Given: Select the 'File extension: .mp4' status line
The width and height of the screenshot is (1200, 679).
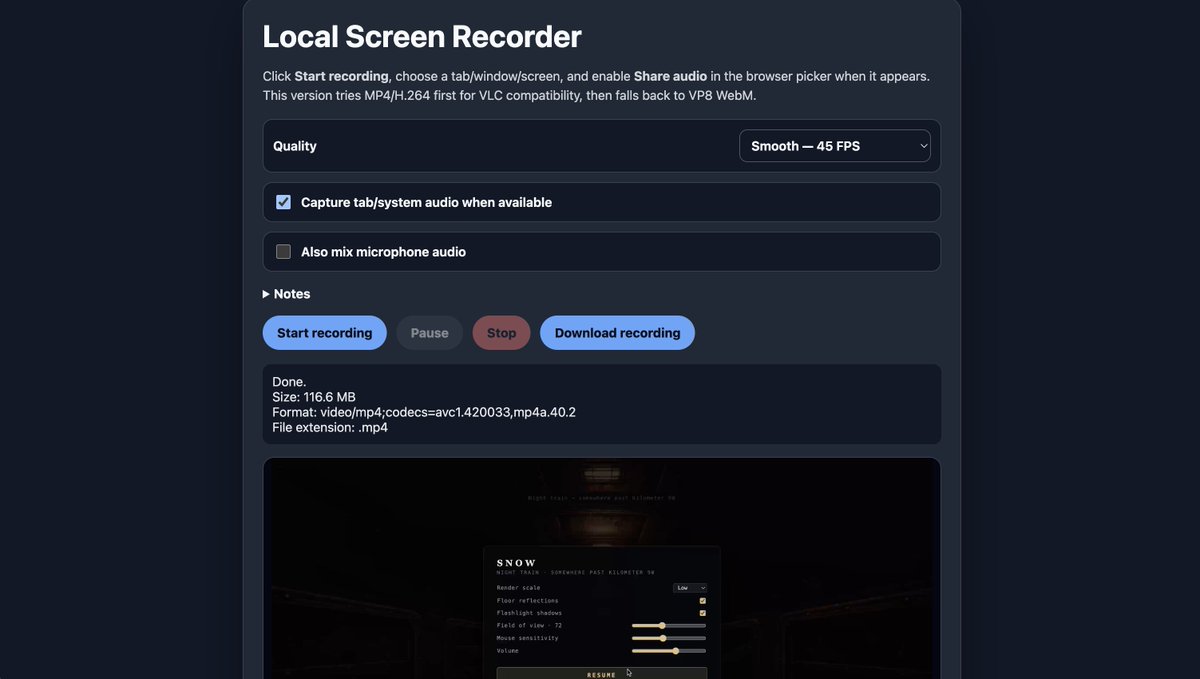Looking at the screenshot, I should click(330, 427).
